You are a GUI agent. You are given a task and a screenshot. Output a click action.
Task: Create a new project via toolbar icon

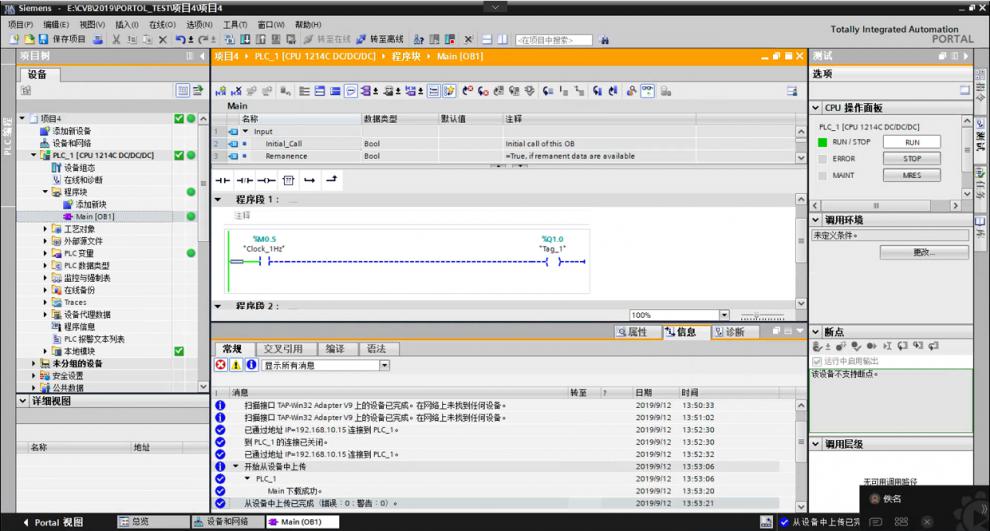point(15,39)
